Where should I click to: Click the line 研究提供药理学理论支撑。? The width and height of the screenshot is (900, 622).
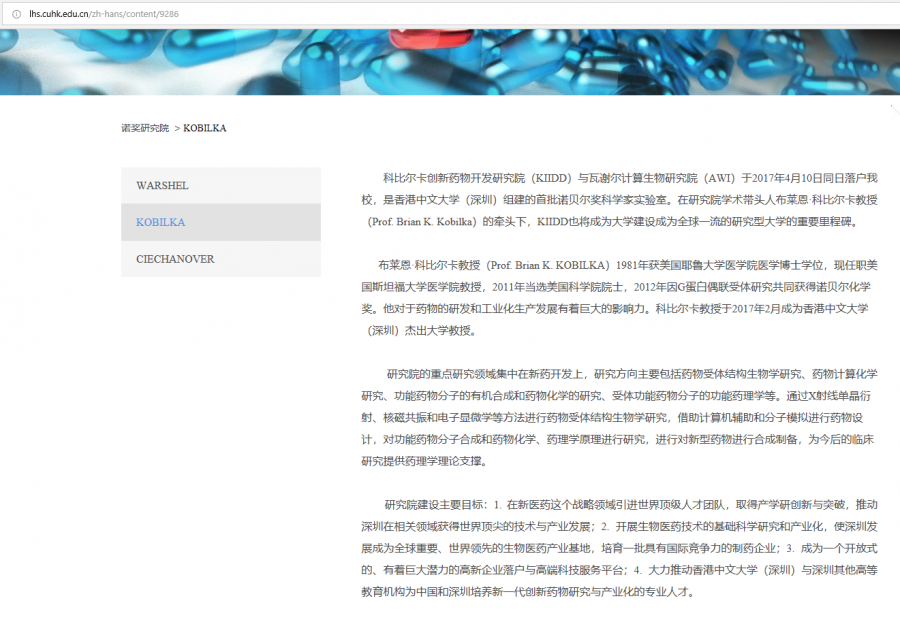pyautogui.click(x=425, y=461)
